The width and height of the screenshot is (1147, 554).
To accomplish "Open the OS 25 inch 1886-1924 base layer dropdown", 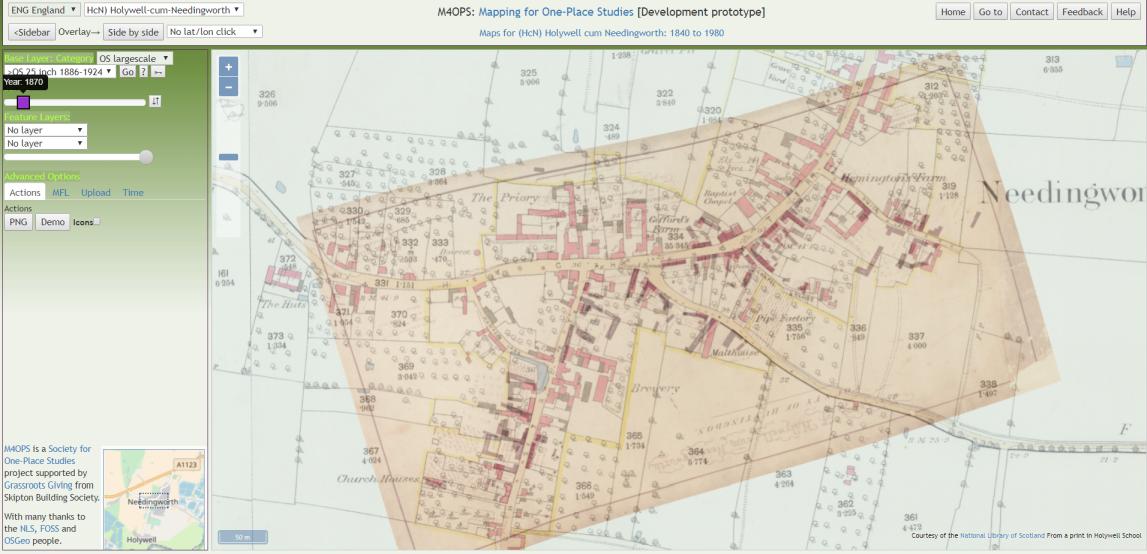I will (60, 71).
